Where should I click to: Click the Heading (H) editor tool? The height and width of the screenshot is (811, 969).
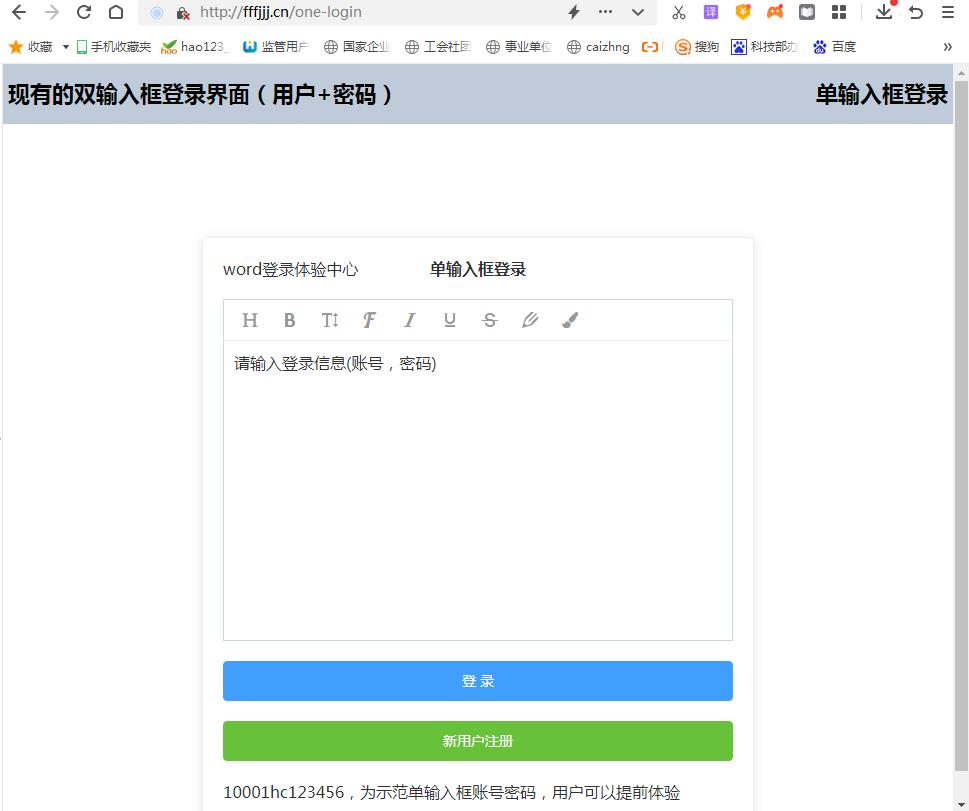(250, 320)
